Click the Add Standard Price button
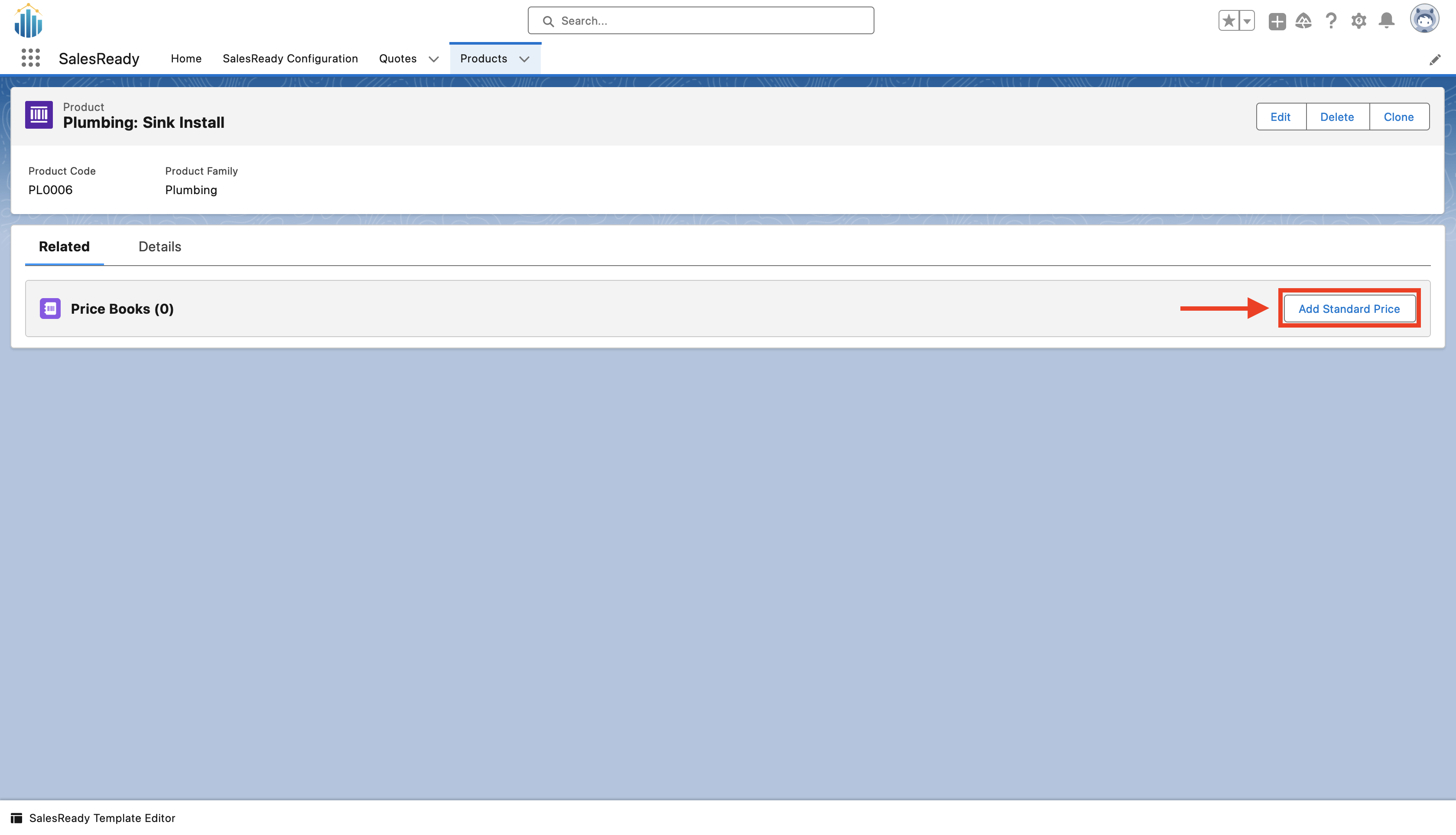Viewport: 1456px width, 835px height. [x=1349, y=309]
